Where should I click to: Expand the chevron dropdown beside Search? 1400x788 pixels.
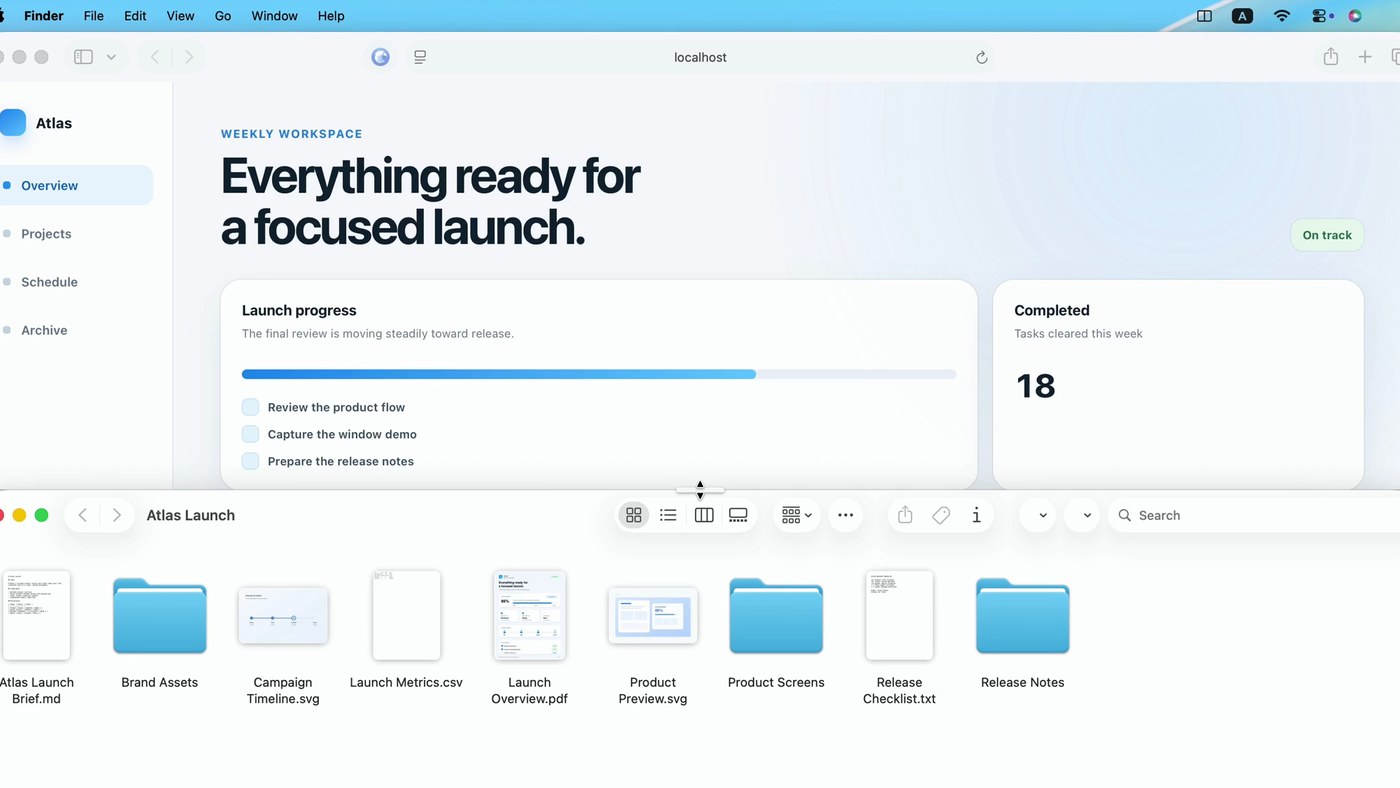click(1086, 515)
